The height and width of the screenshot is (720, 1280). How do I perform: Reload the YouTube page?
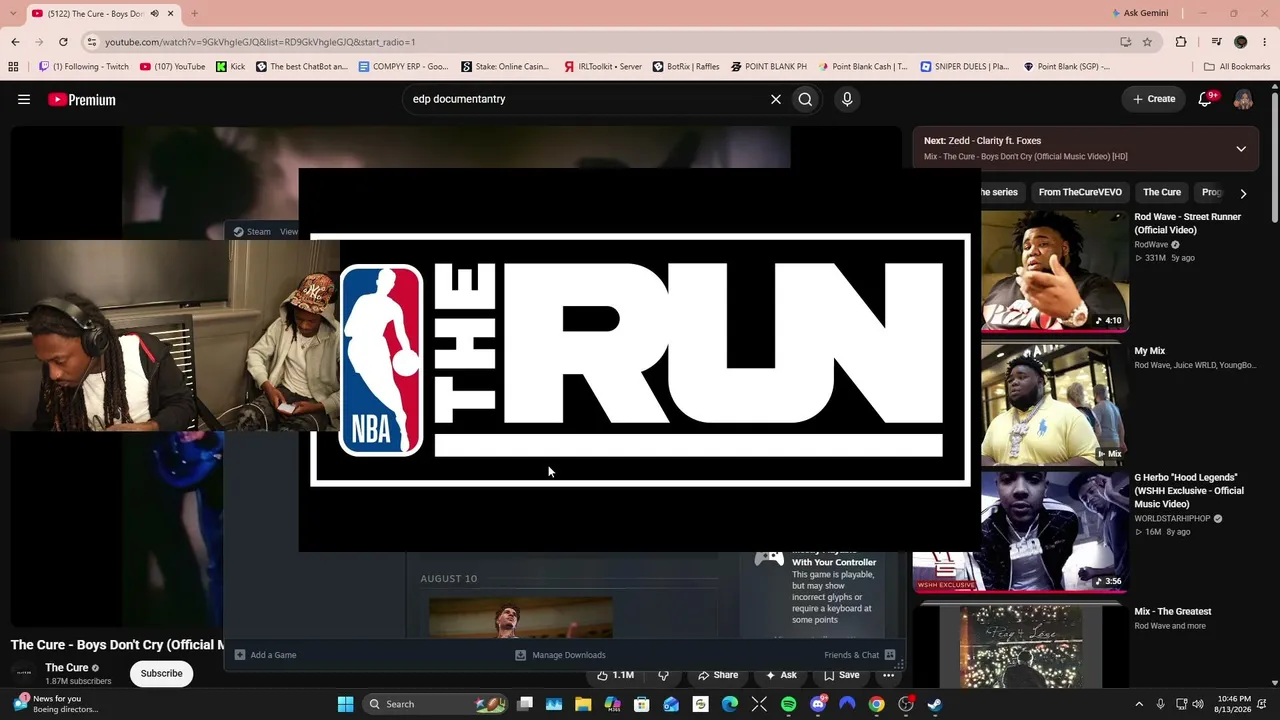[x=63, y=42]
